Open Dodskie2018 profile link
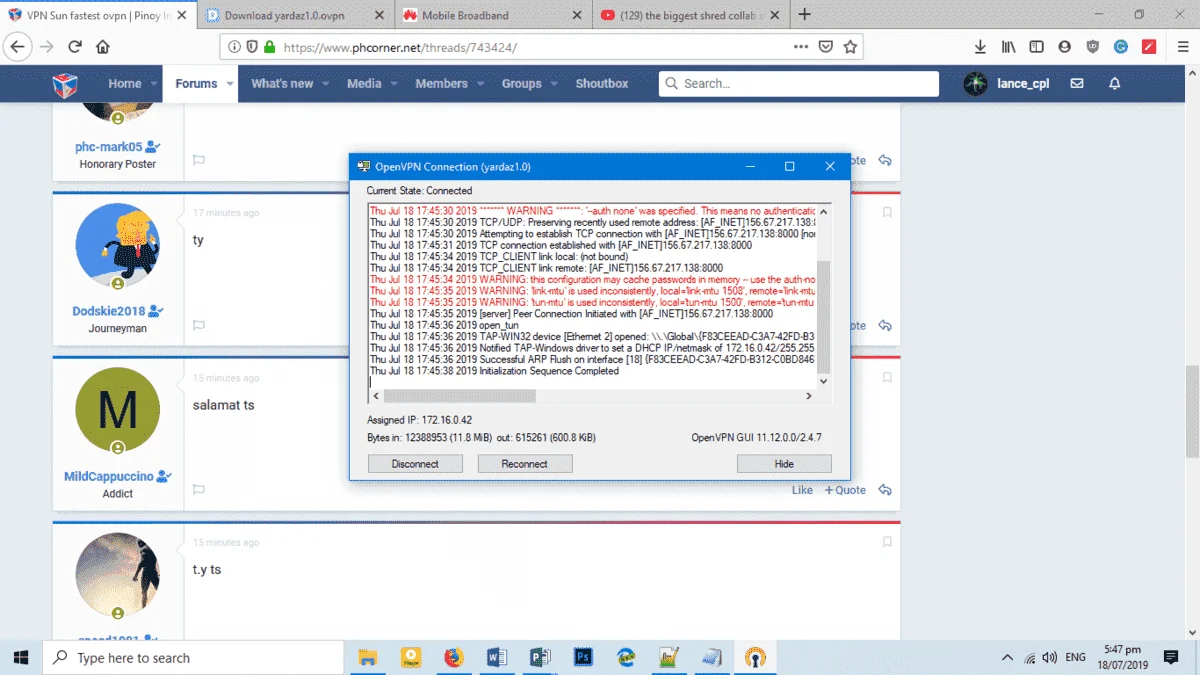The image size is (1200, 675). click(109, 311)
